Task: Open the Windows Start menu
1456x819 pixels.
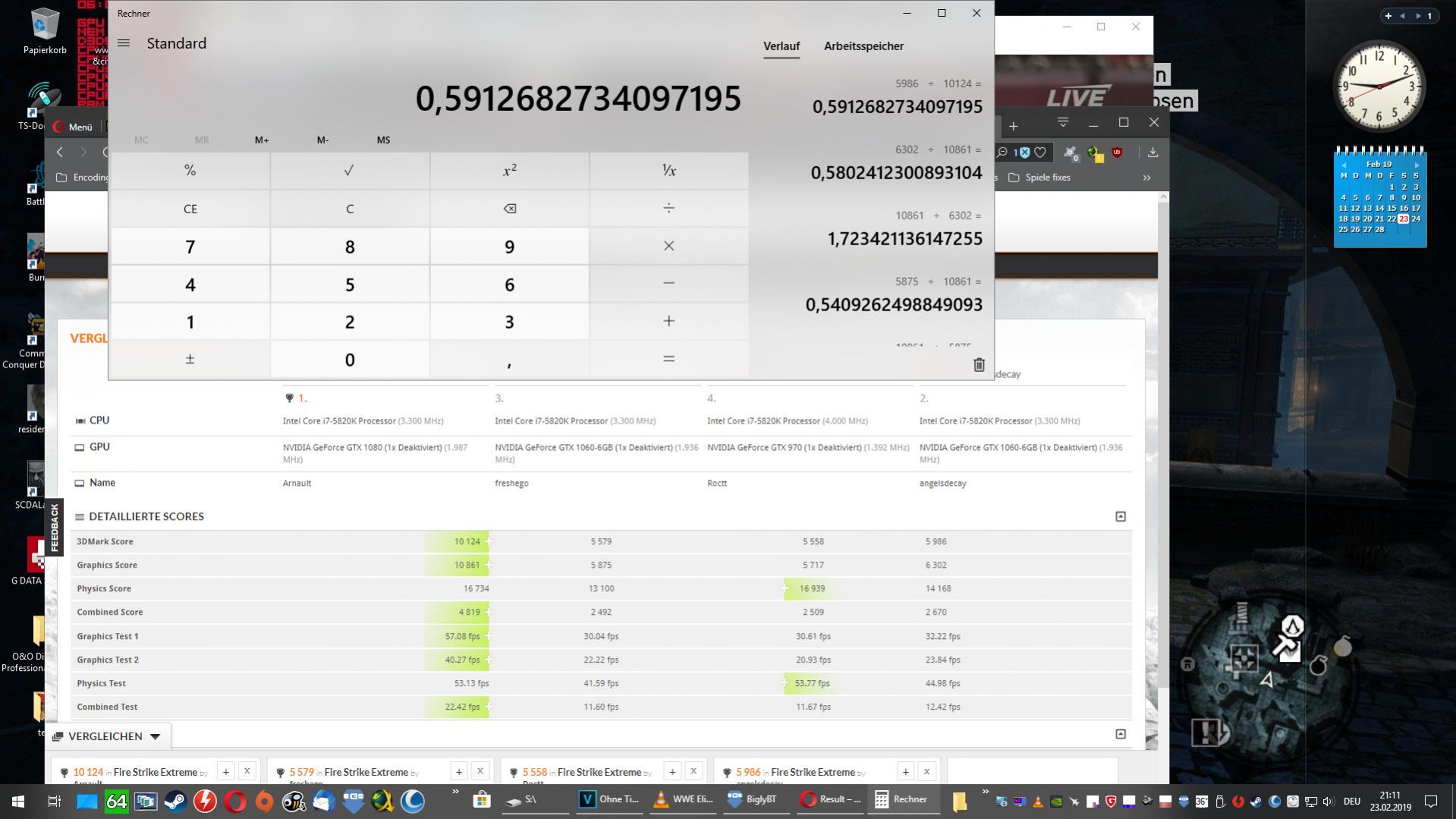Action: click(18, 801)
